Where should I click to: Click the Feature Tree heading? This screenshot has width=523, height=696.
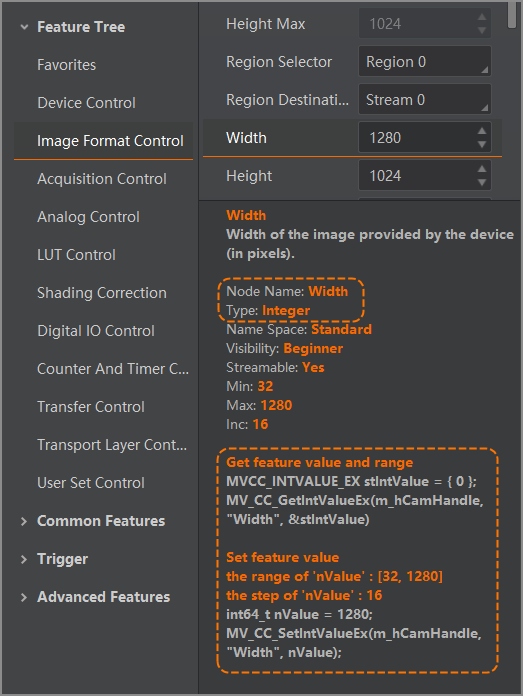[81, 27]
